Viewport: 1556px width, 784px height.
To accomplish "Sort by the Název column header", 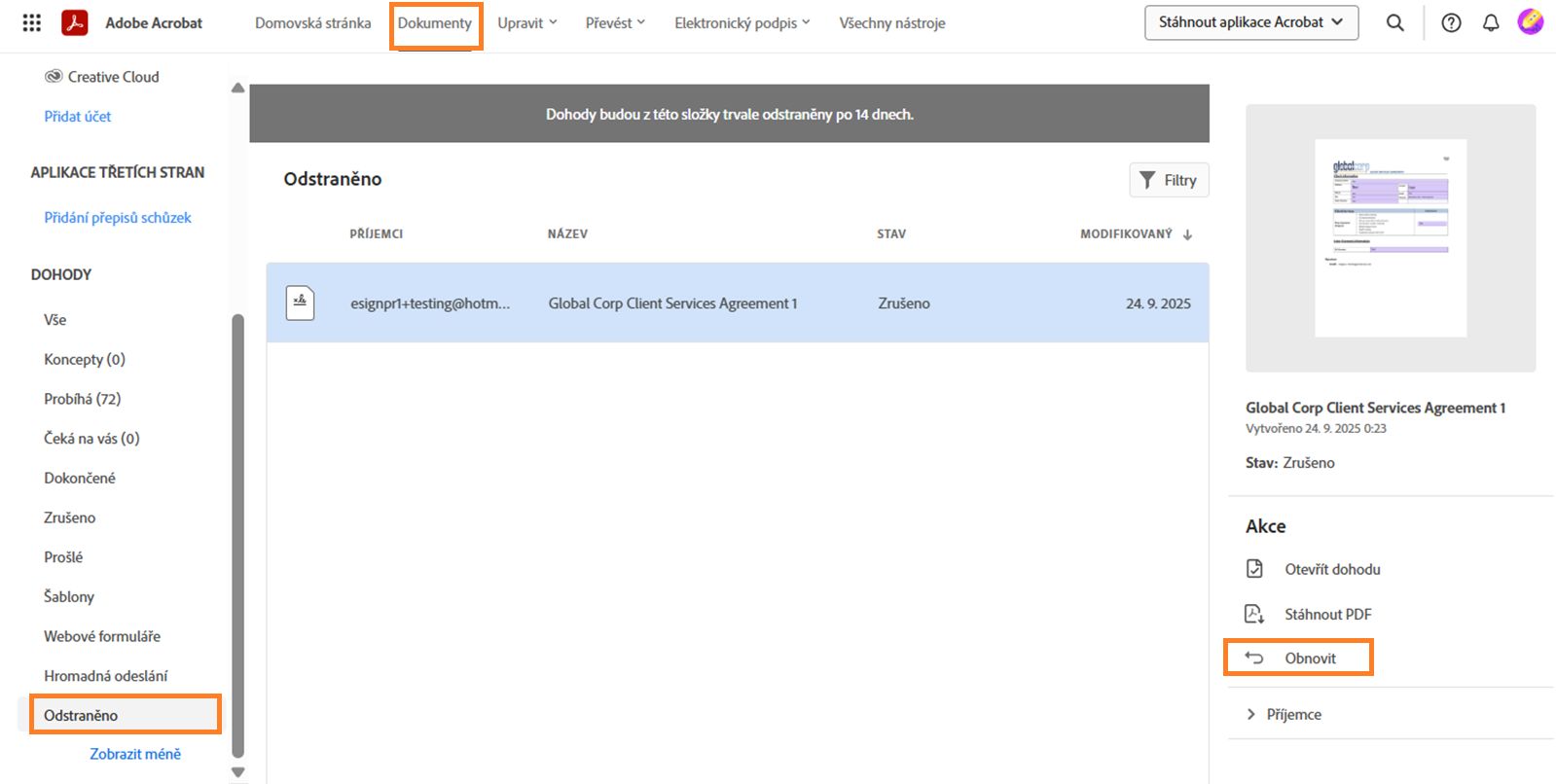I will [567, 234].
